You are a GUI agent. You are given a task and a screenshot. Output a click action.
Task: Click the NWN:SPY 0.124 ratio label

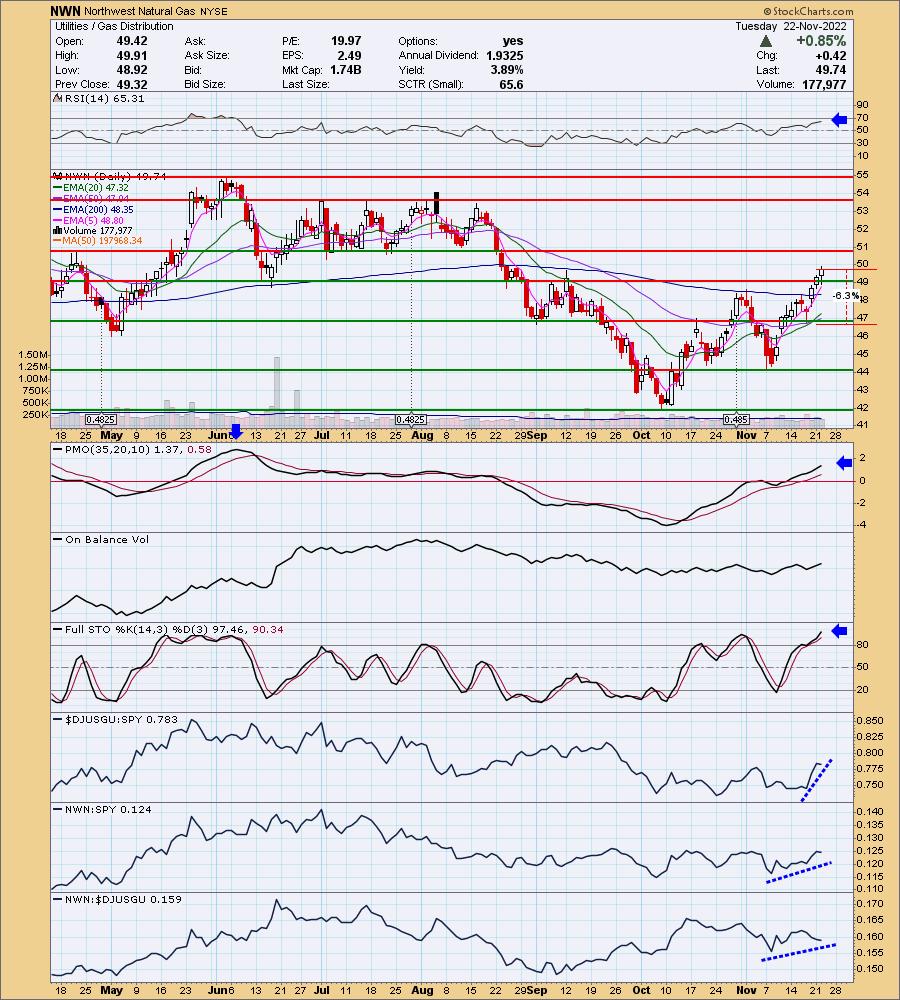108,809
